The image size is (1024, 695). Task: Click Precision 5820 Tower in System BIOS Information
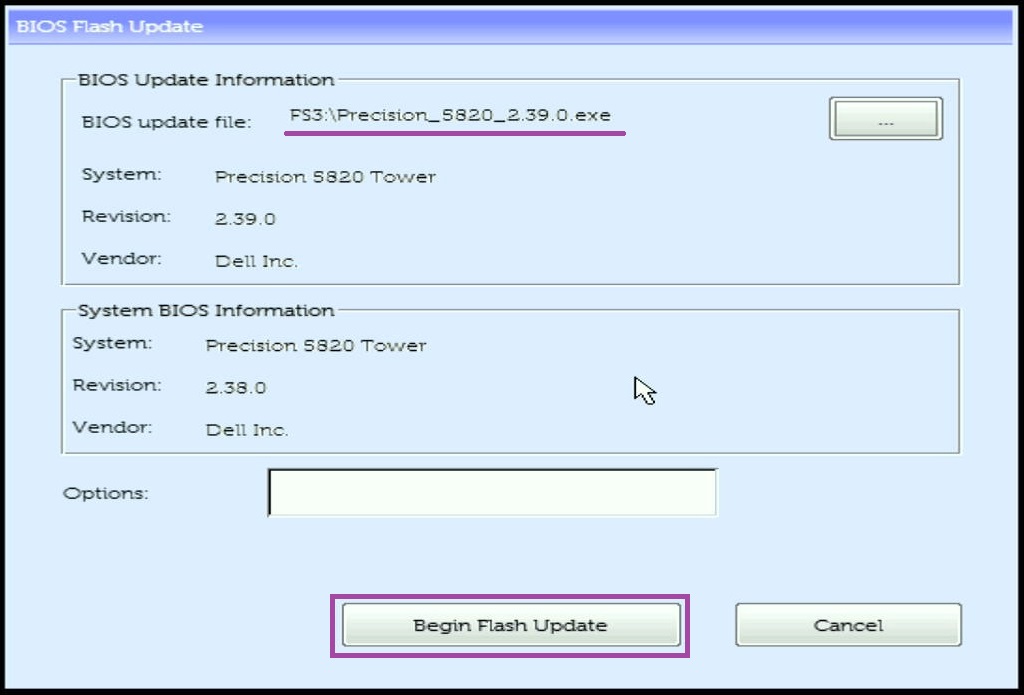pos(316,346)
